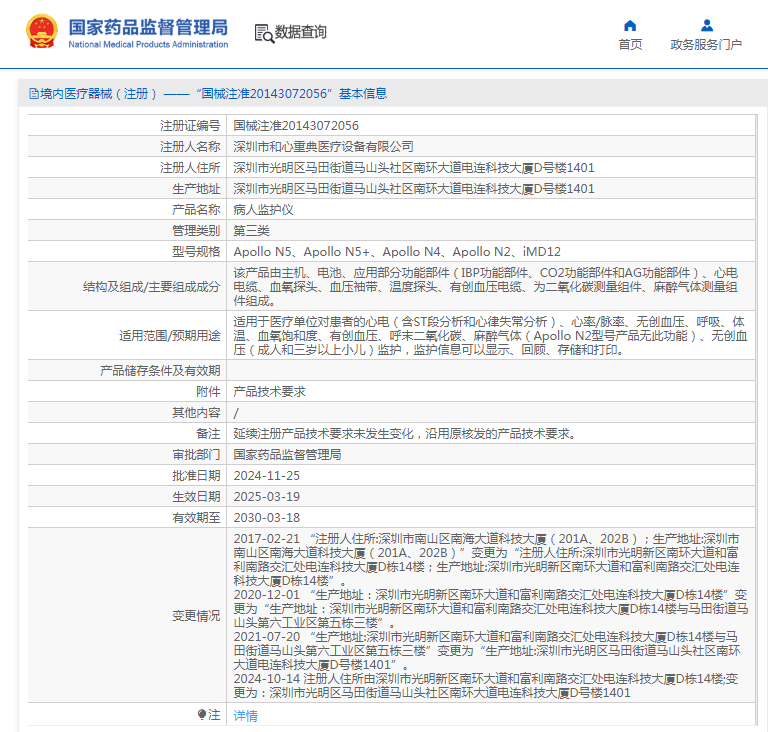Click the 政务服务门户 user icon
This screenshot has height=732, width=768.
tap(706, 25)
